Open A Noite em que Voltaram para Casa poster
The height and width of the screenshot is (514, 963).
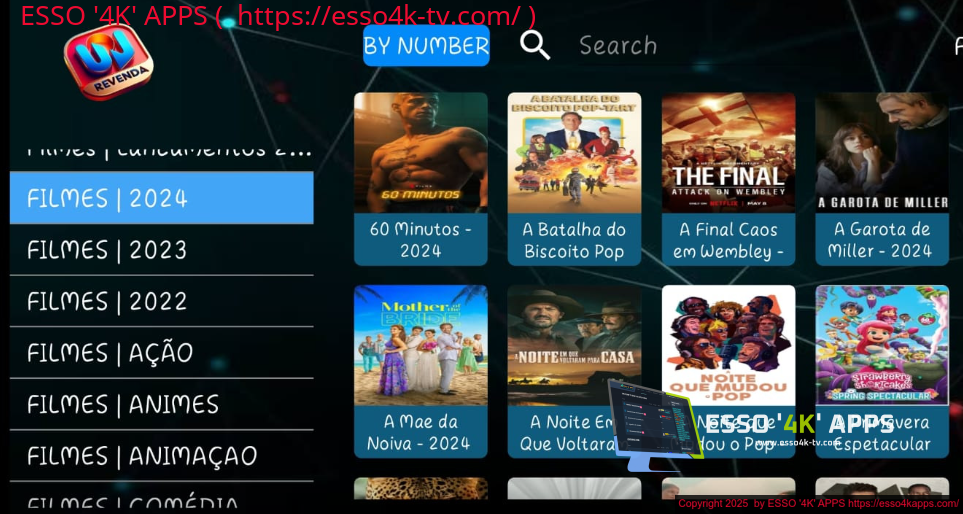574,345
